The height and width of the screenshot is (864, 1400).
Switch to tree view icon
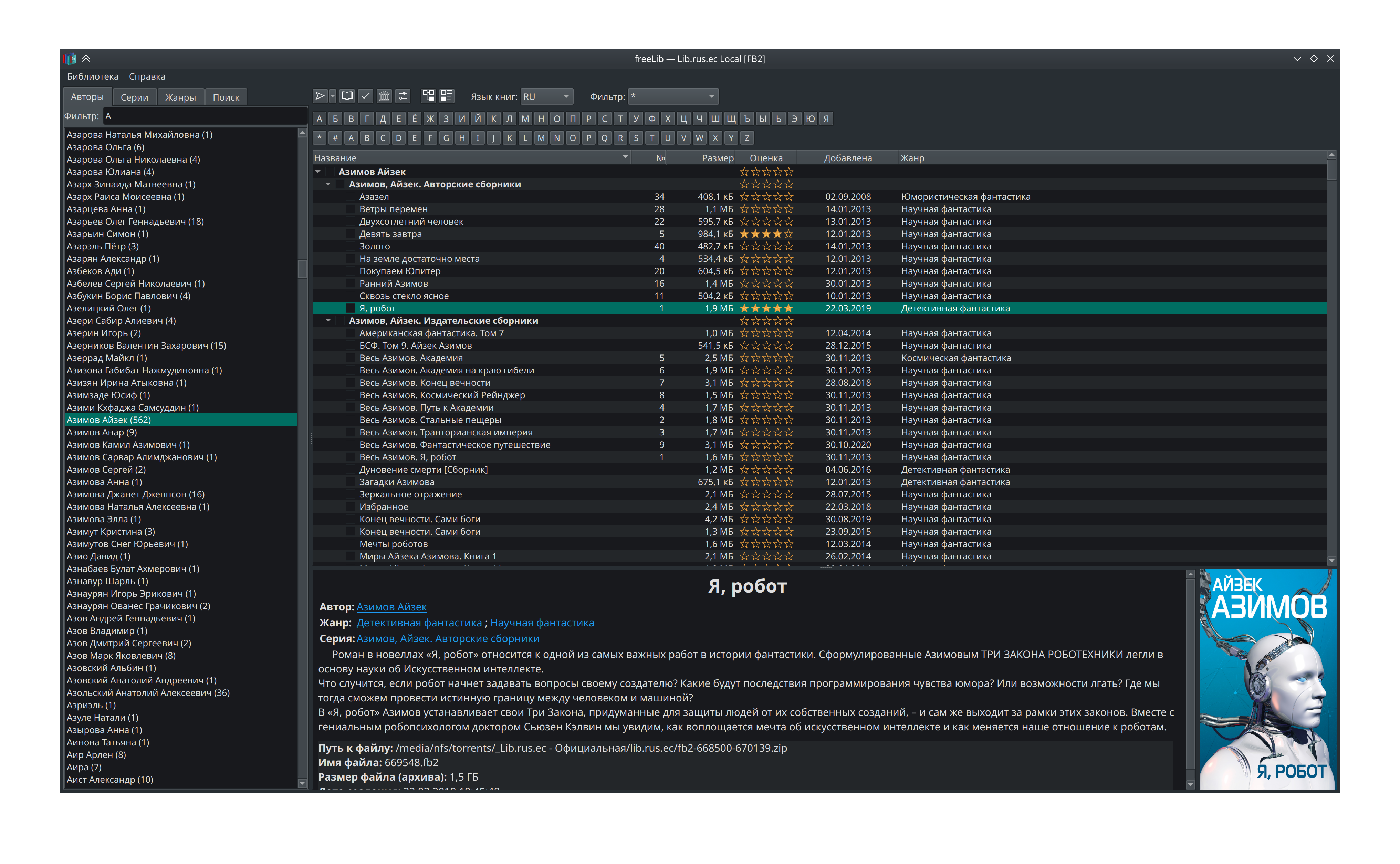[x=428, y=96]
